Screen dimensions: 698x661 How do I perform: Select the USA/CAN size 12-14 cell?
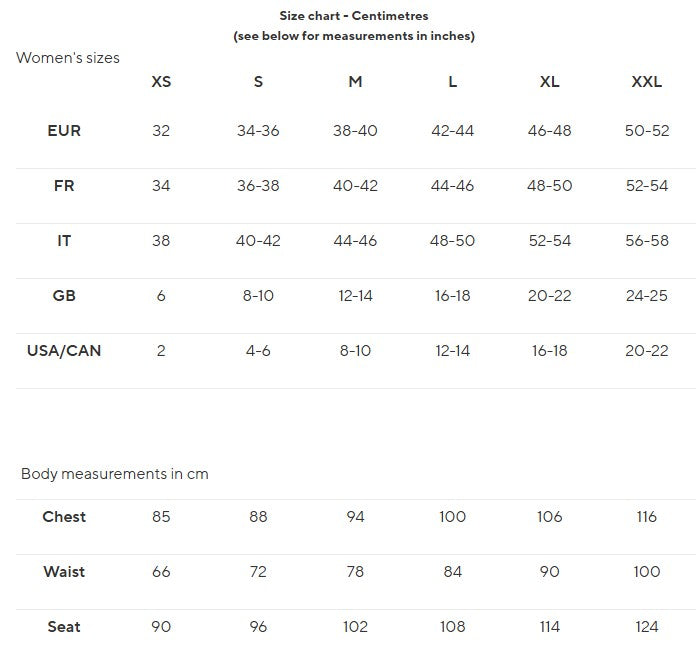coord(452,351)
